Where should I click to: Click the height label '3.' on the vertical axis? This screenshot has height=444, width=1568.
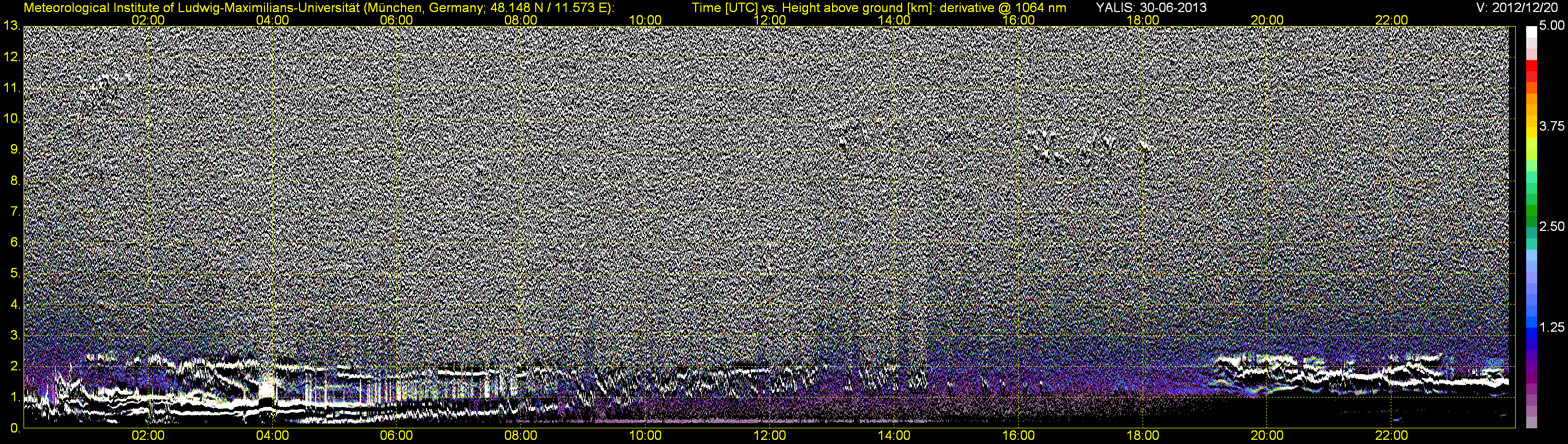(x=15, y=336)
